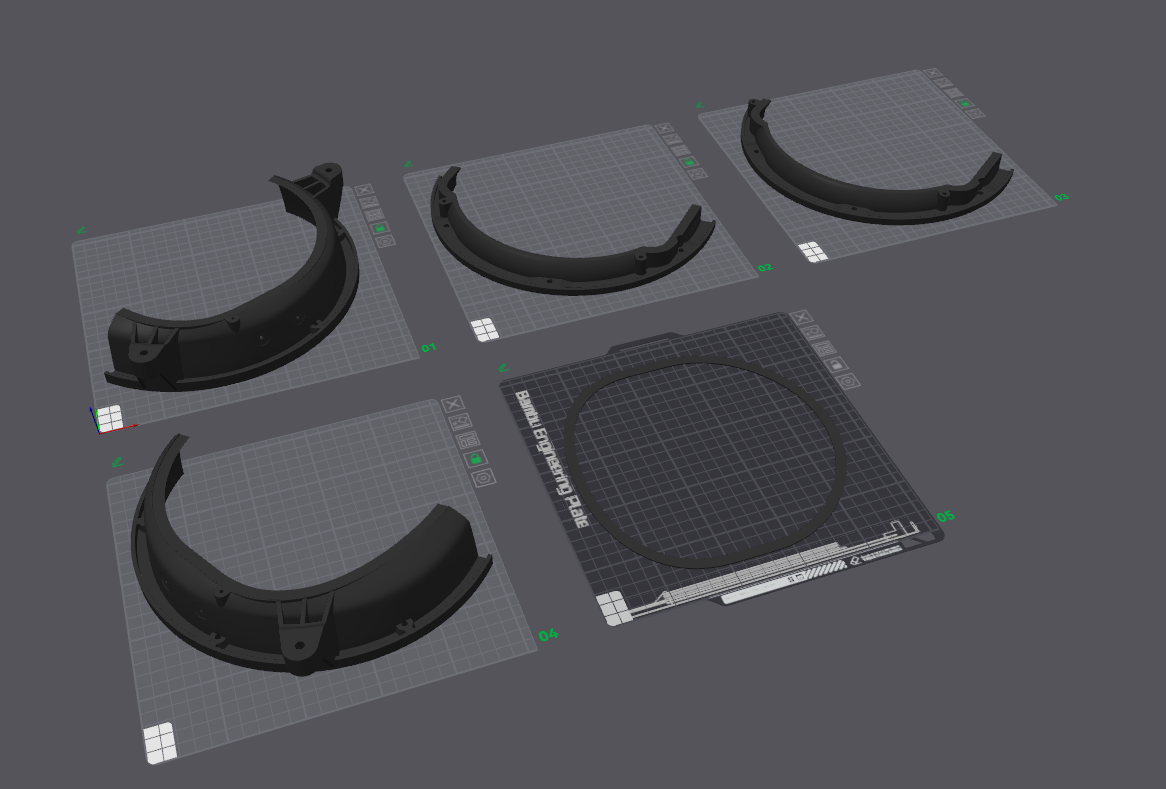Auto-orient objects on plate 04
This screenshot has width=1166, height=789.
[x=461, y=422]
